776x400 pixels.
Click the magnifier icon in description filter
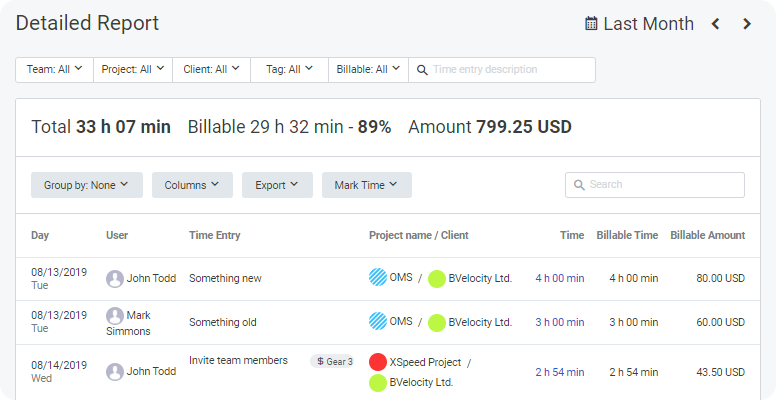[422, 70]
